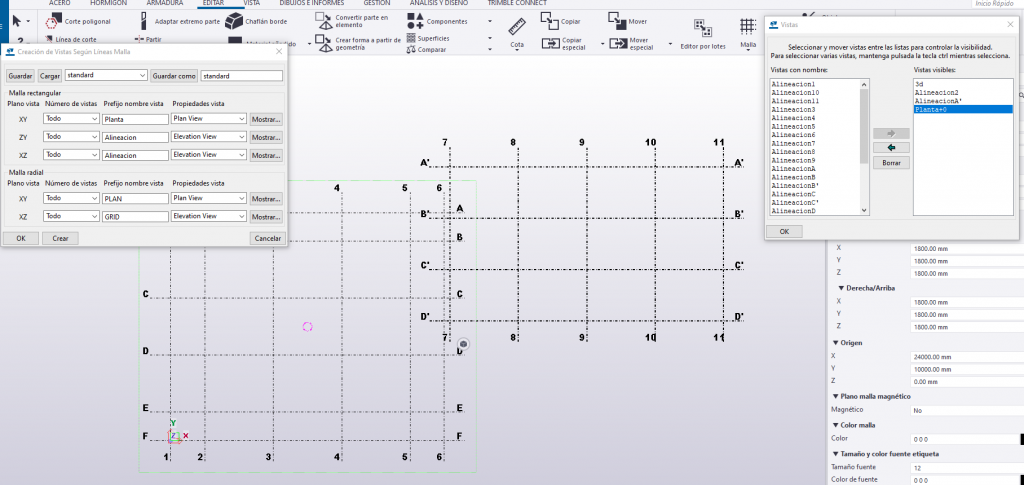Viewport: 1024px width, 485px height.
Task: Open the Copiar especial dropdown arrow
Action: 602,44
